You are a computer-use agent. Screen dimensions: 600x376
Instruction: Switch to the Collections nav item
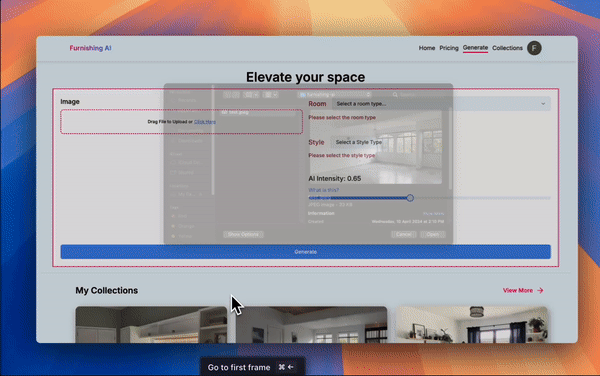pos(507,48)
